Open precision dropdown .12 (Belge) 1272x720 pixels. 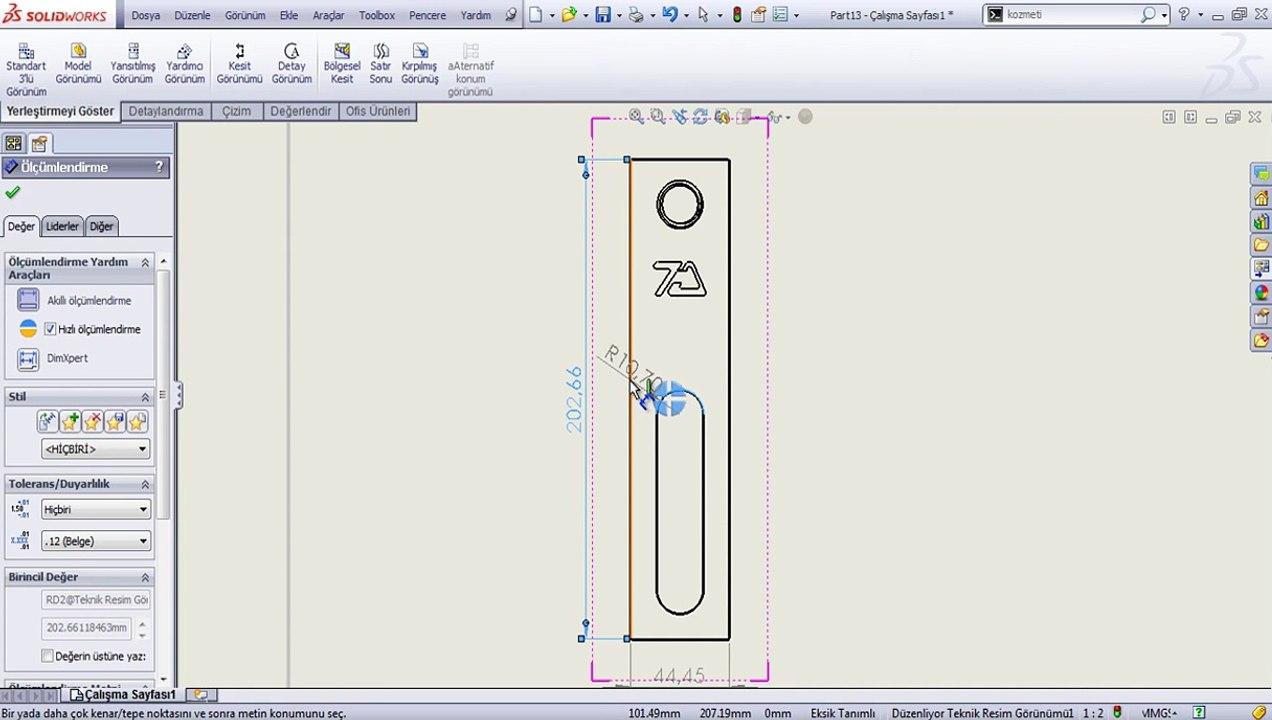(96, 541)
